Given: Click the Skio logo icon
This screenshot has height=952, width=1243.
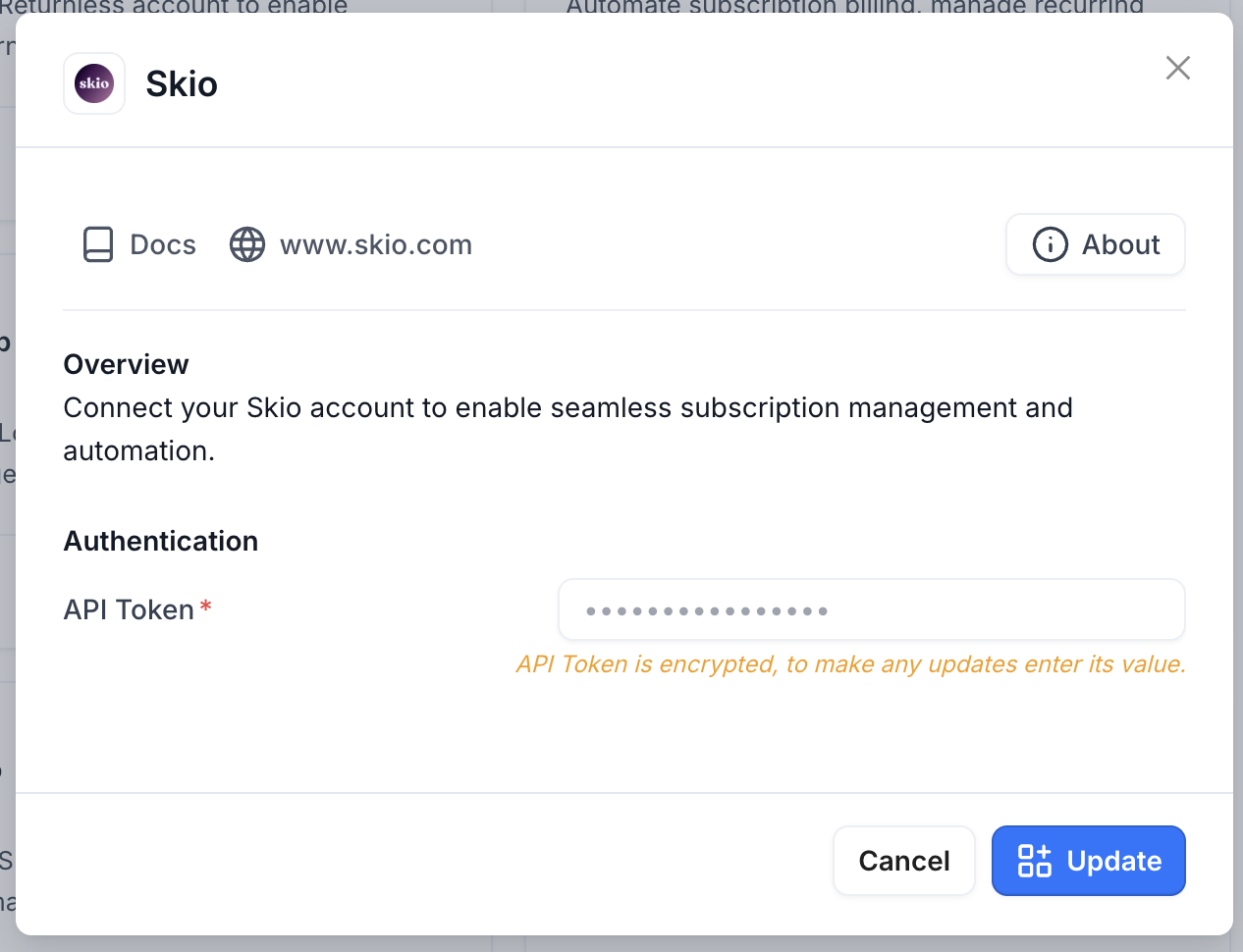Looking at the screenshot, I should [x=94, y=83].
